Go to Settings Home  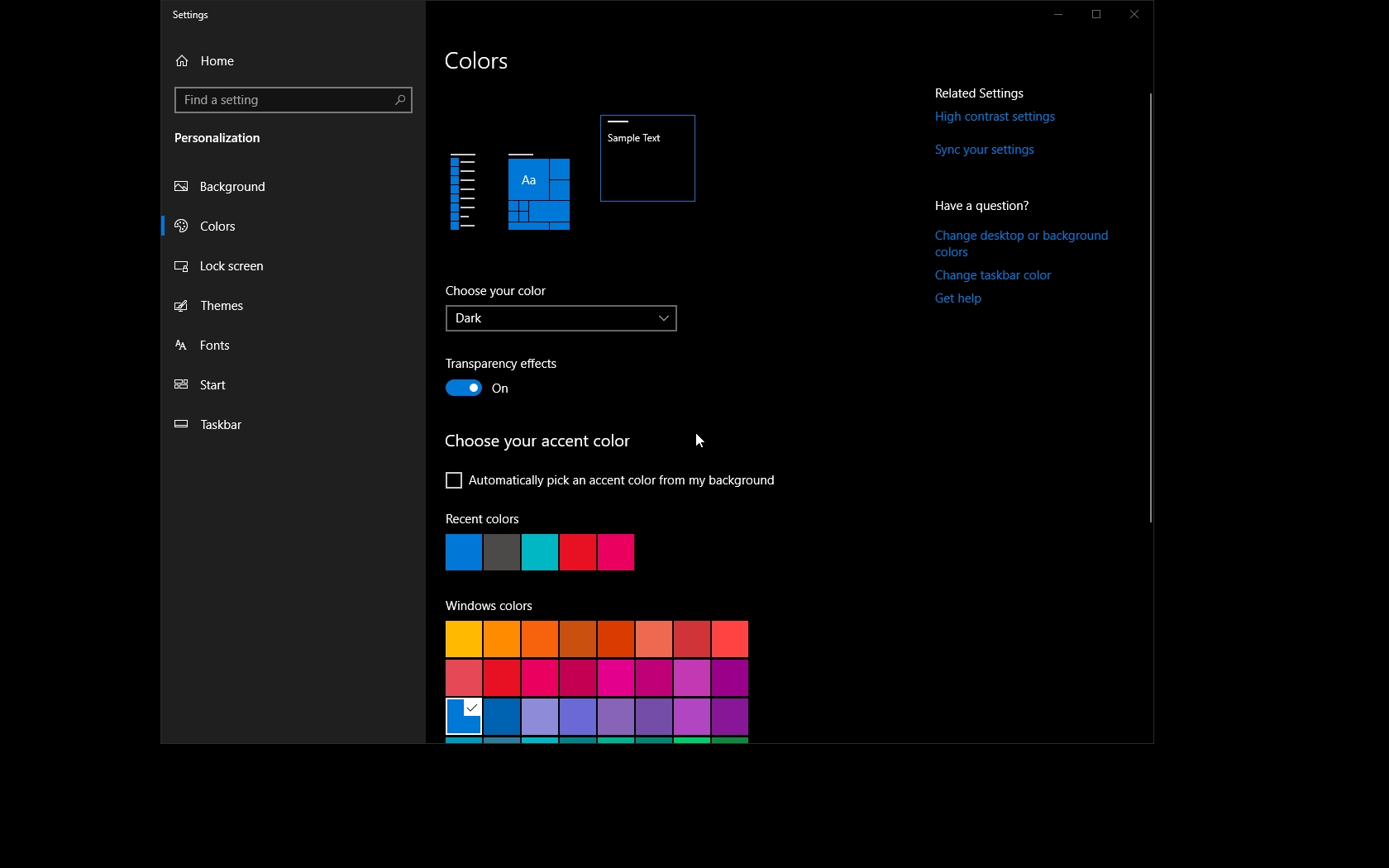click(x=294, y=61)
